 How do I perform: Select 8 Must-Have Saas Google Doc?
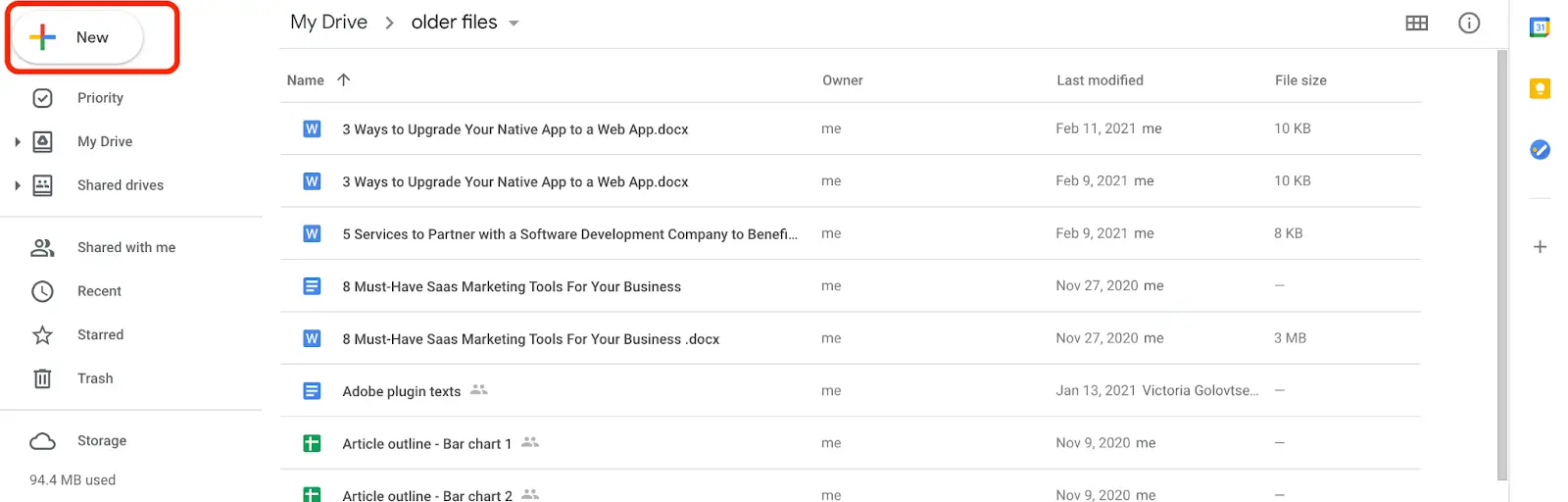tap(850, 286)
